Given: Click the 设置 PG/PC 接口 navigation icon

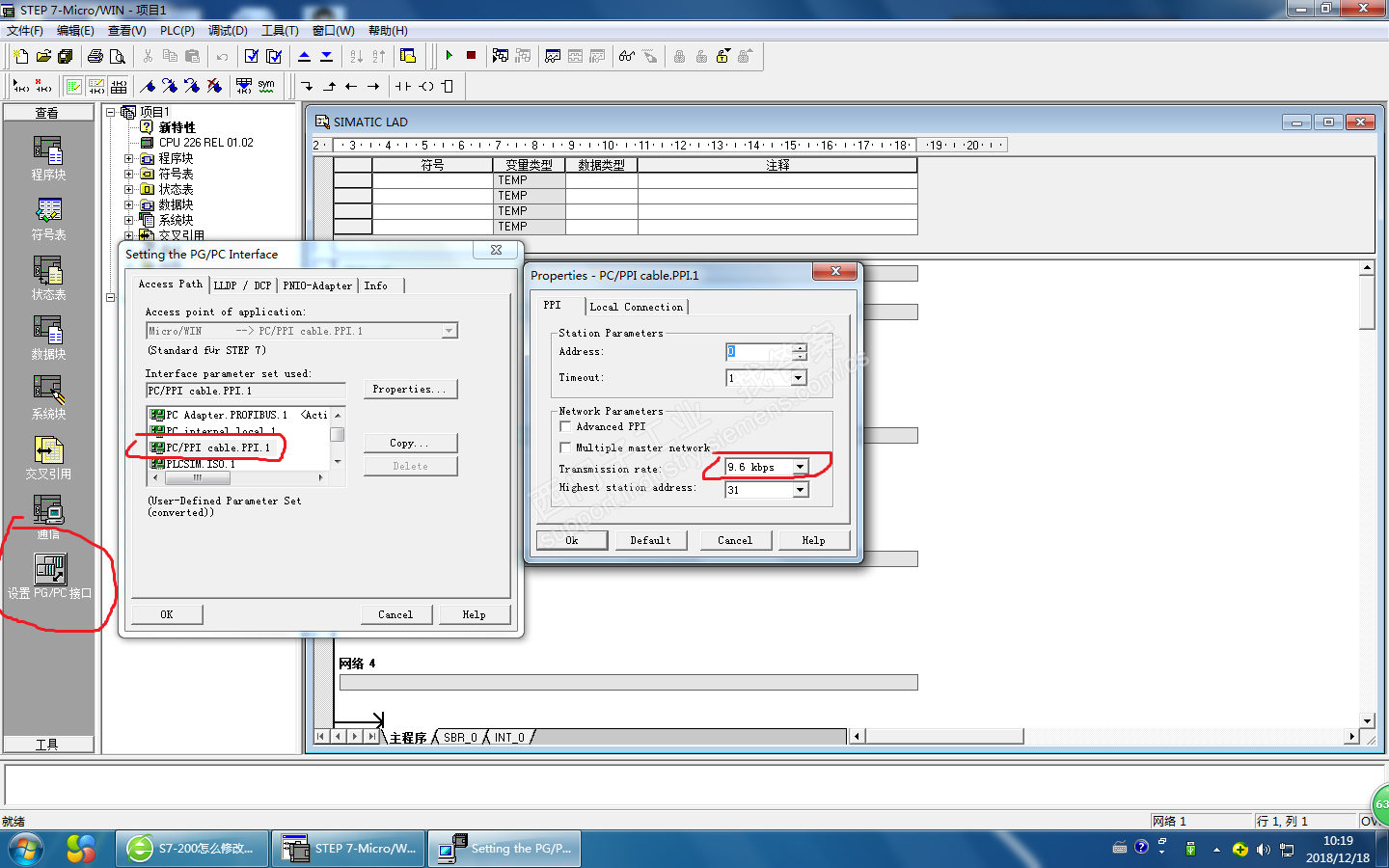Looking at the screenshot, I should pyautogui.click(x=49, y=577).
